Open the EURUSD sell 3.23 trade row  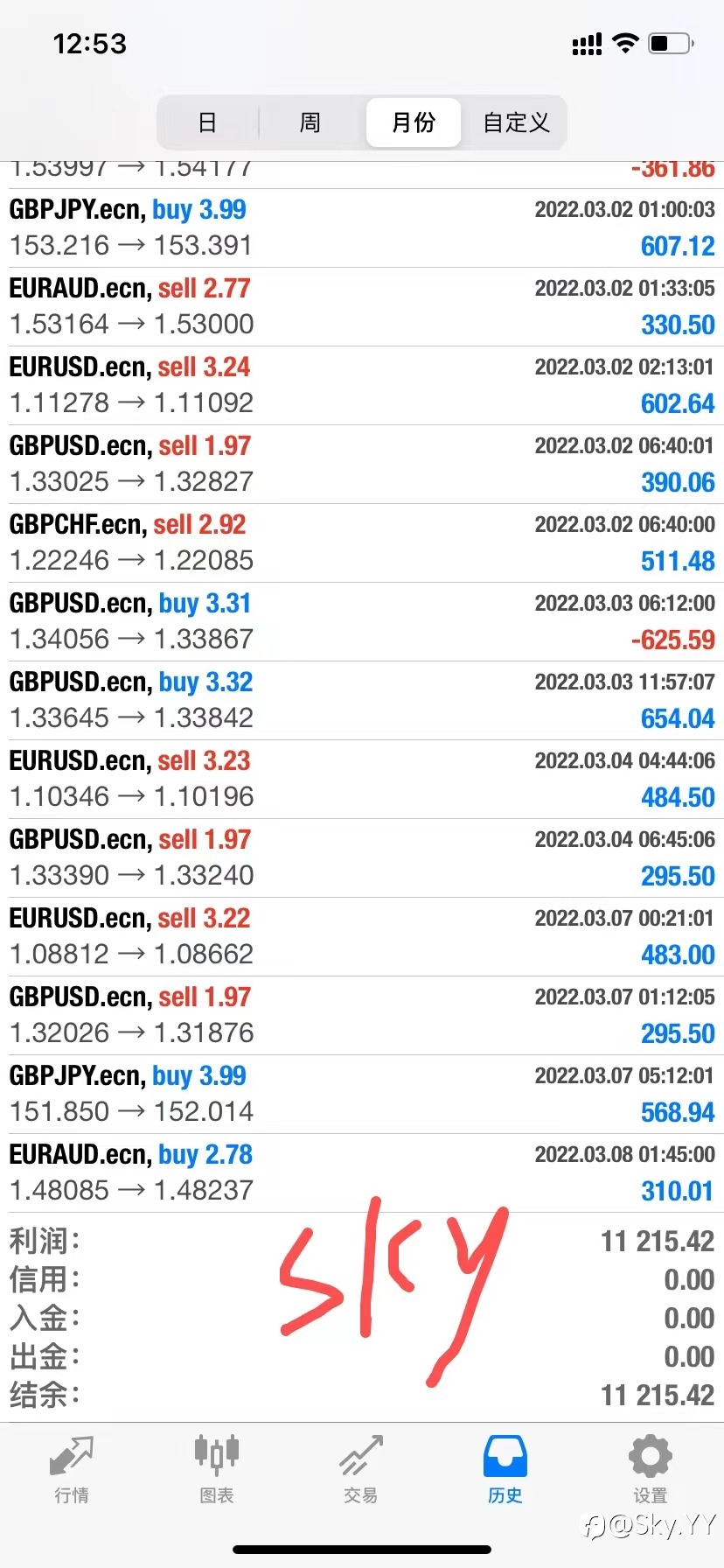click(x=362, y=779)
